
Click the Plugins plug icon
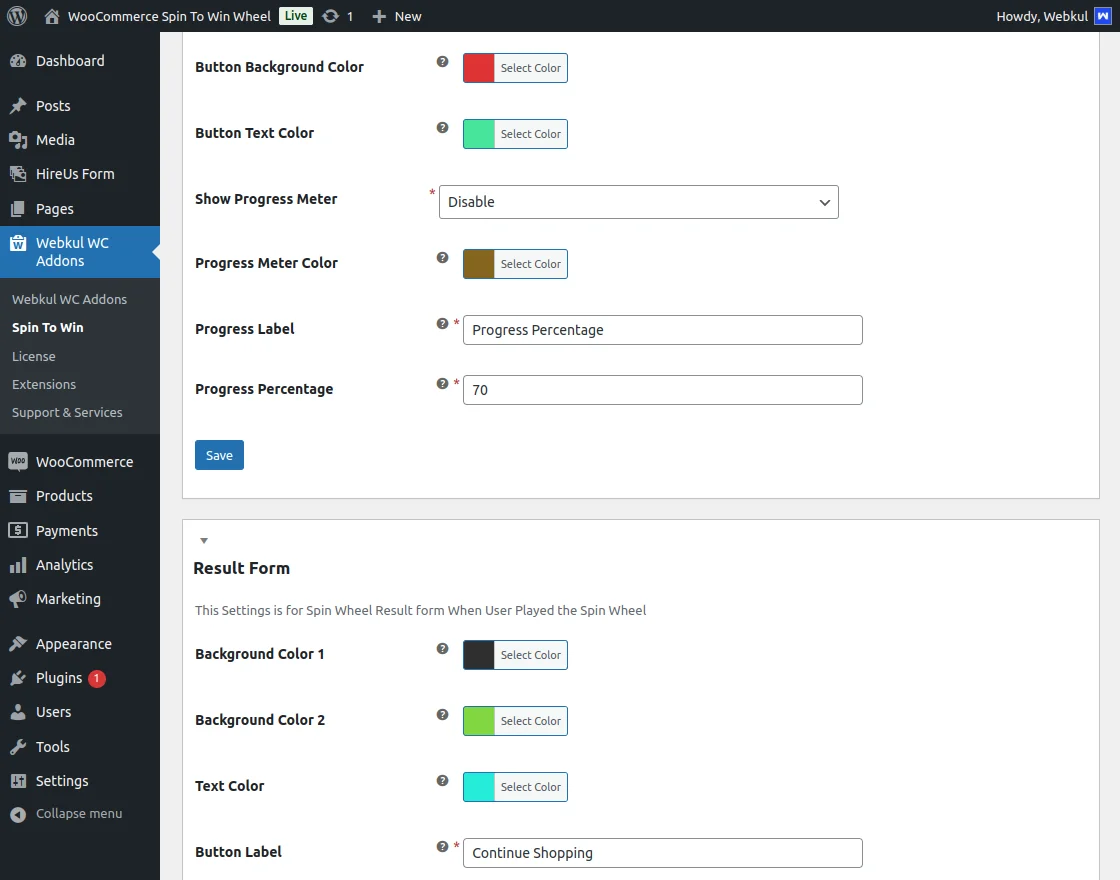tap(18, 678)
